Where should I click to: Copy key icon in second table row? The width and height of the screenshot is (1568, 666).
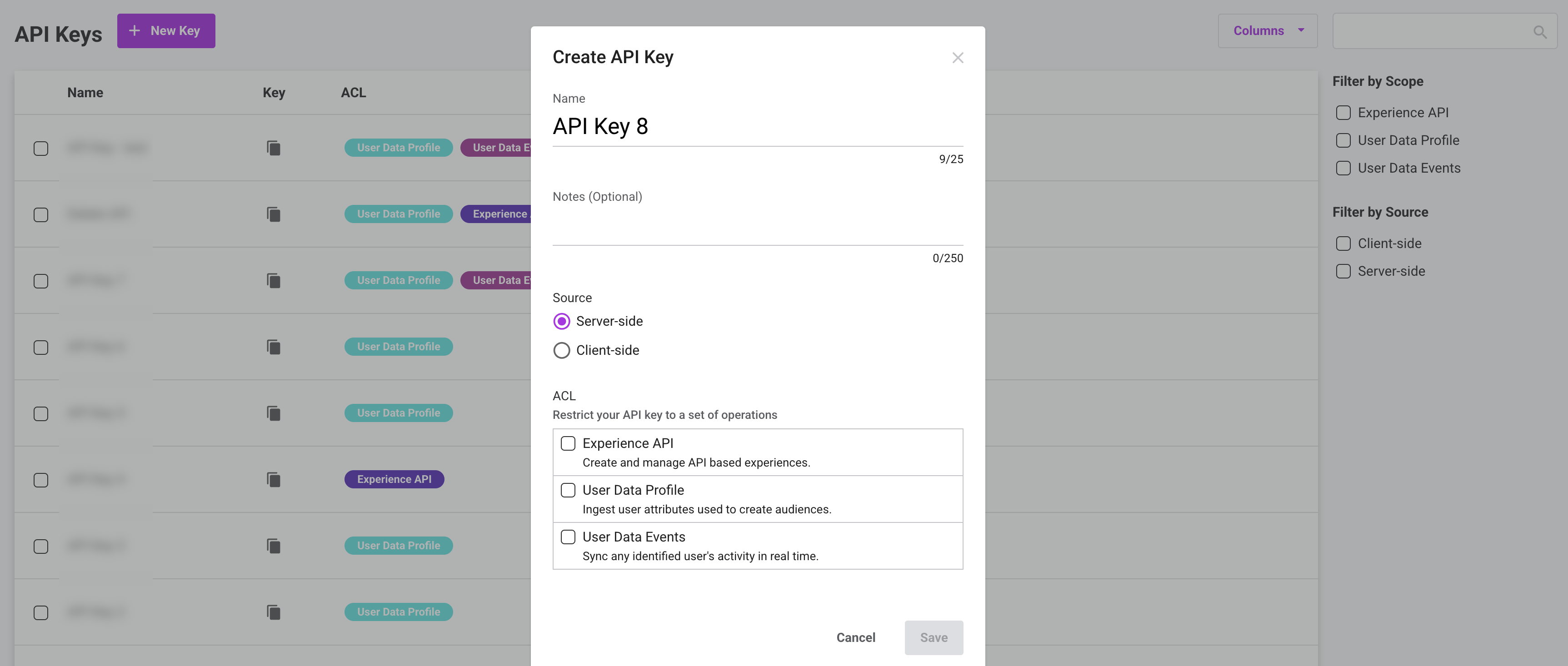(x=273, y=214)
